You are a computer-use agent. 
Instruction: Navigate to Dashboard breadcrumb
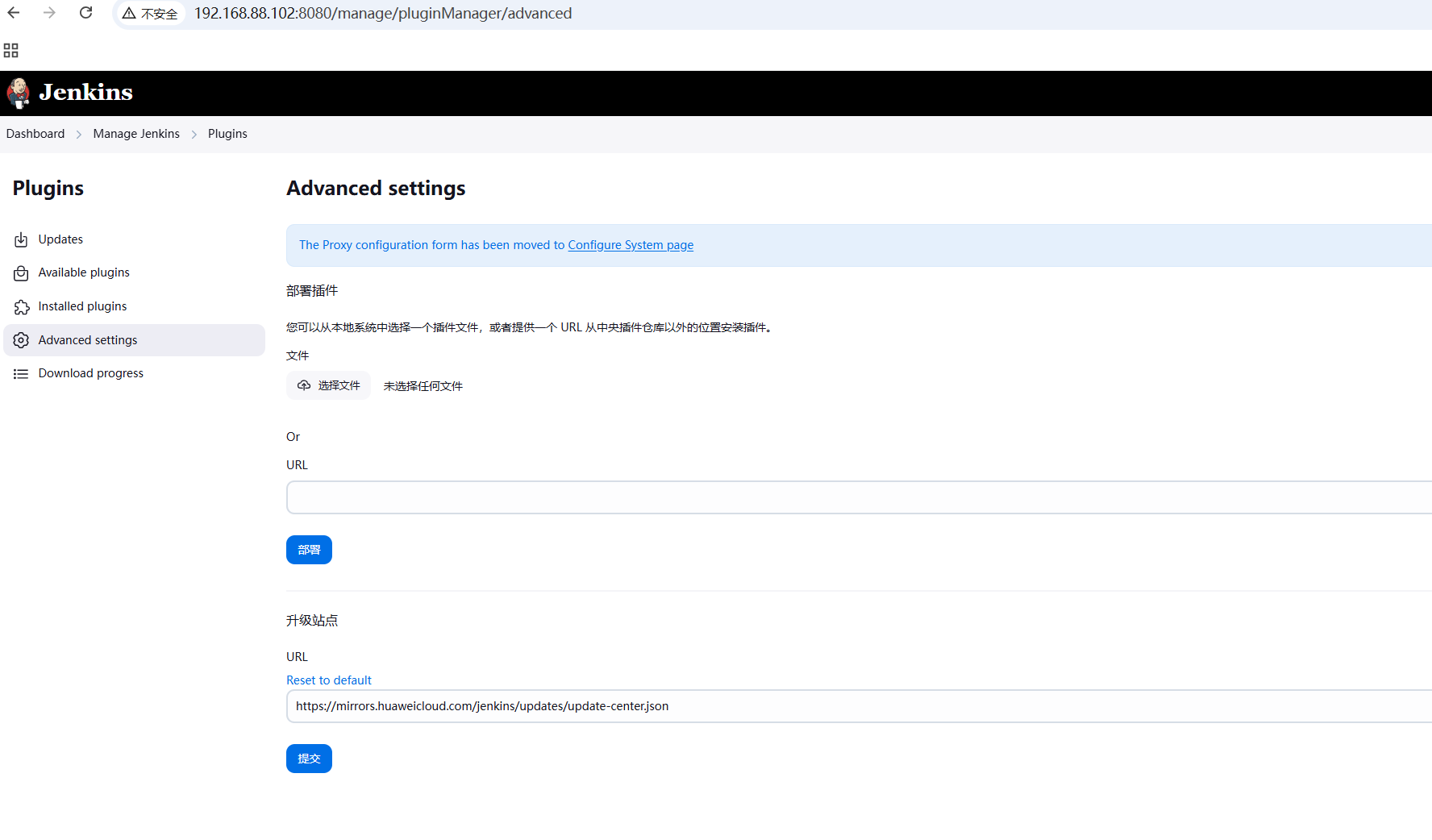pyautogui.click(x=35, y=134)
